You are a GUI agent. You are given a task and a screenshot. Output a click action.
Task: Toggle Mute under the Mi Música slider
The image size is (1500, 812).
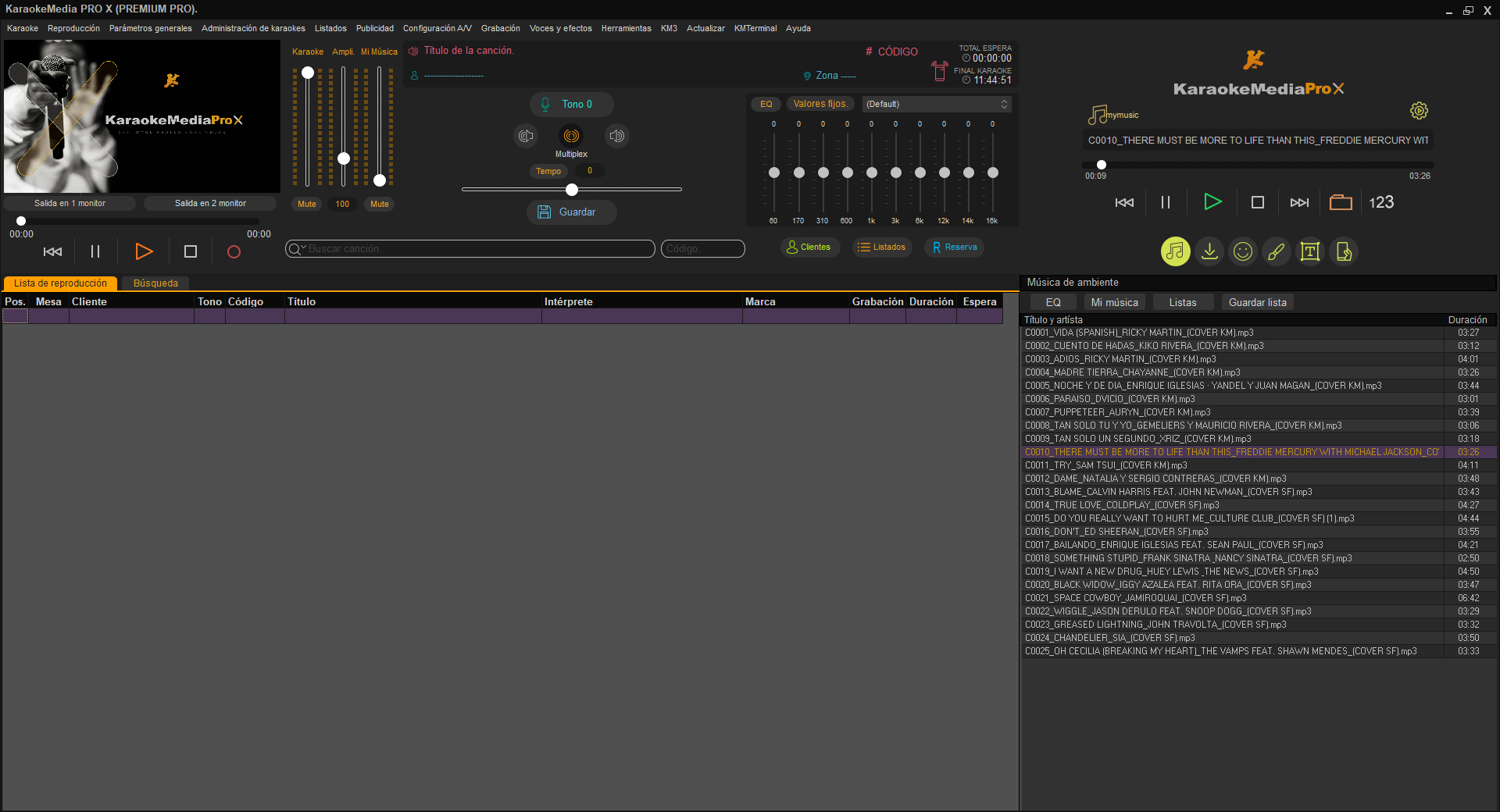pos(380,204)
